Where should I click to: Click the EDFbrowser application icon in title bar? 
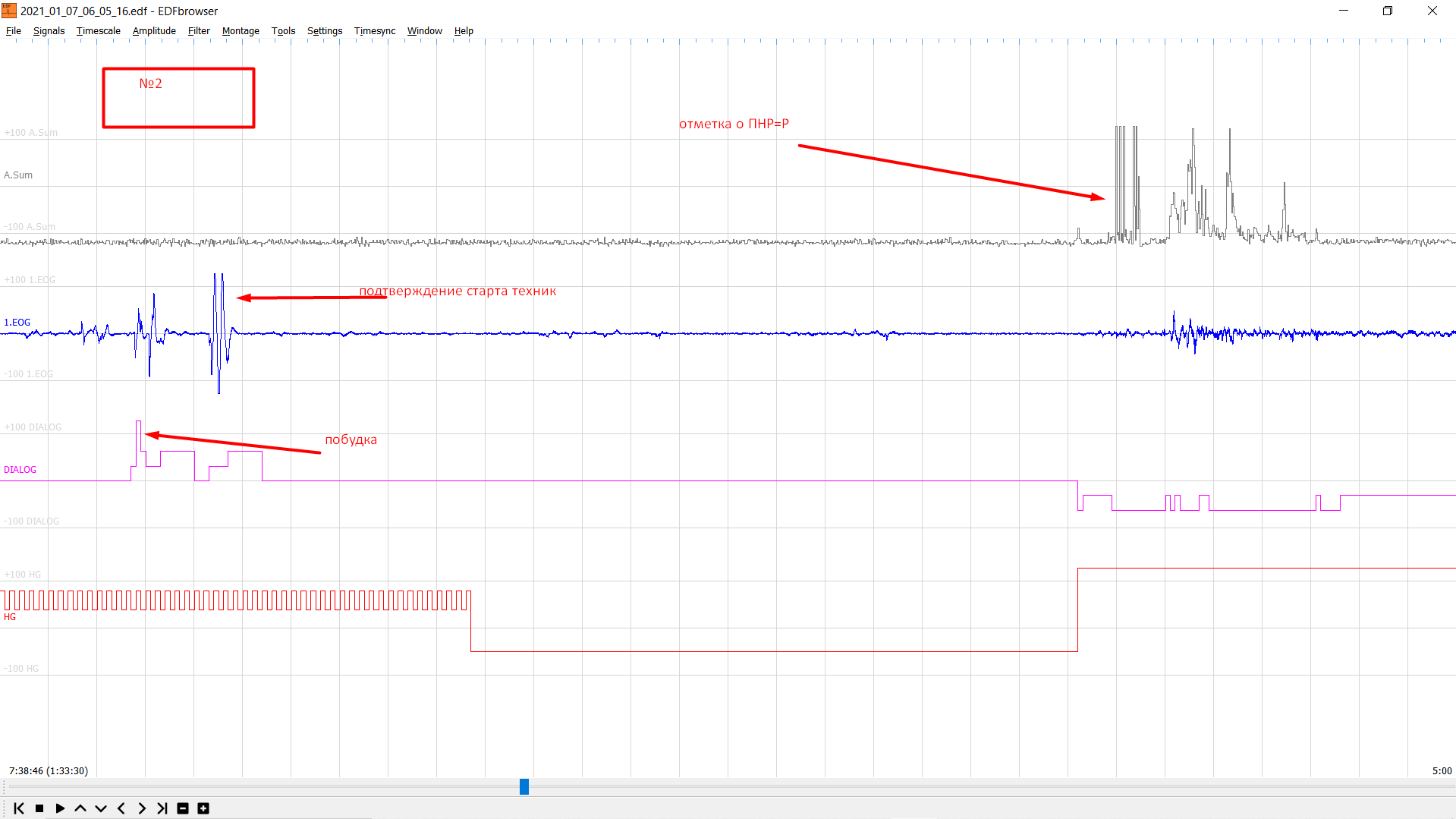pyautogui.click(x=9, y=11)
